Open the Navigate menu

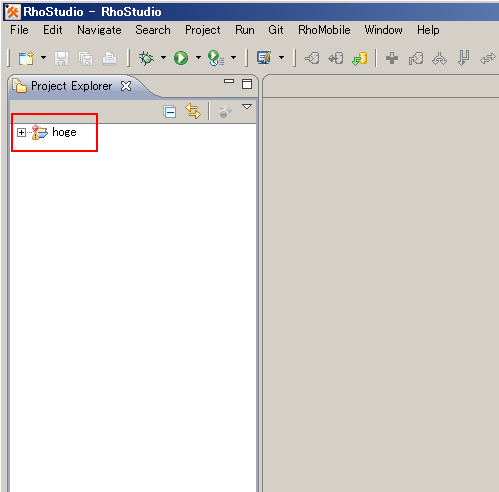[99, 30]
